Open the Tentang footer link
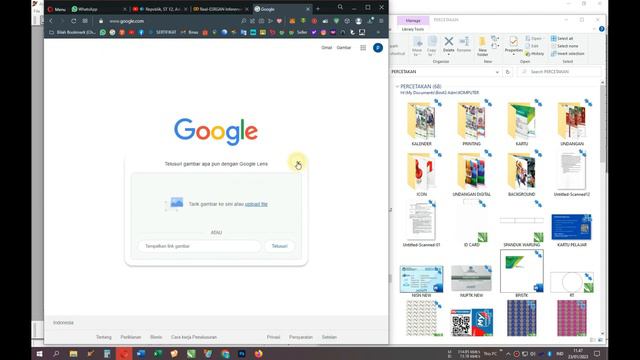This screenshot has width=640, height=360. pos(104,337)
